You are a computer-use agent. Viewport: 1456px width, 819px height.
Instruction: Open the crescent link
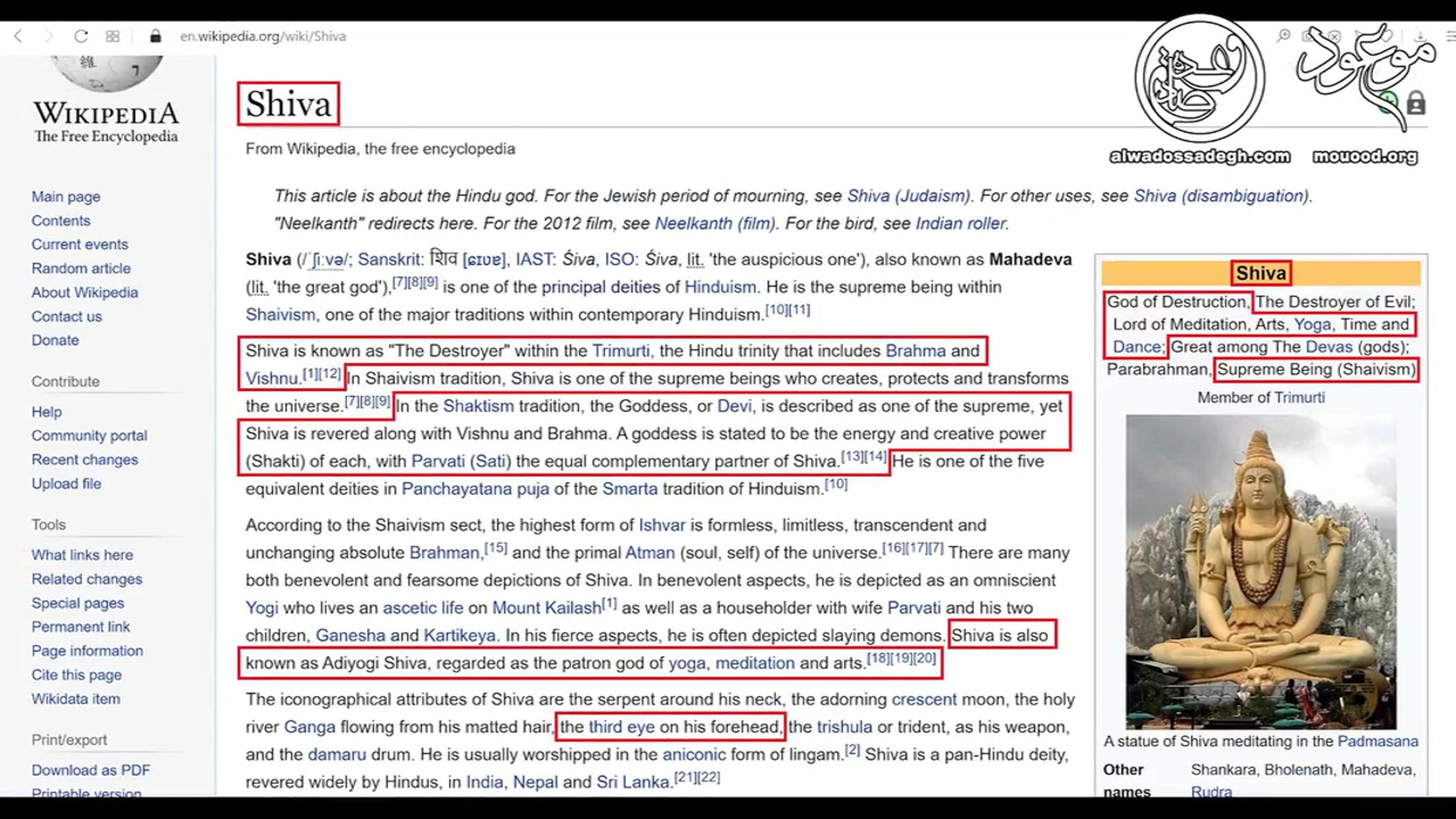[924, 699]
